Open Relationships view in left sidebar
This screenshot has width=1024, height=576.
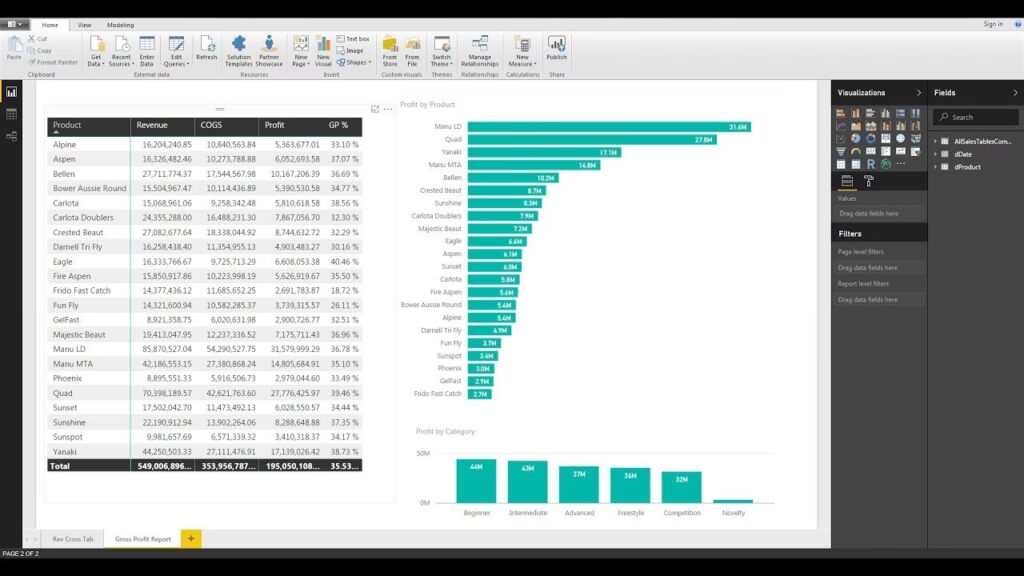[11, 135]
